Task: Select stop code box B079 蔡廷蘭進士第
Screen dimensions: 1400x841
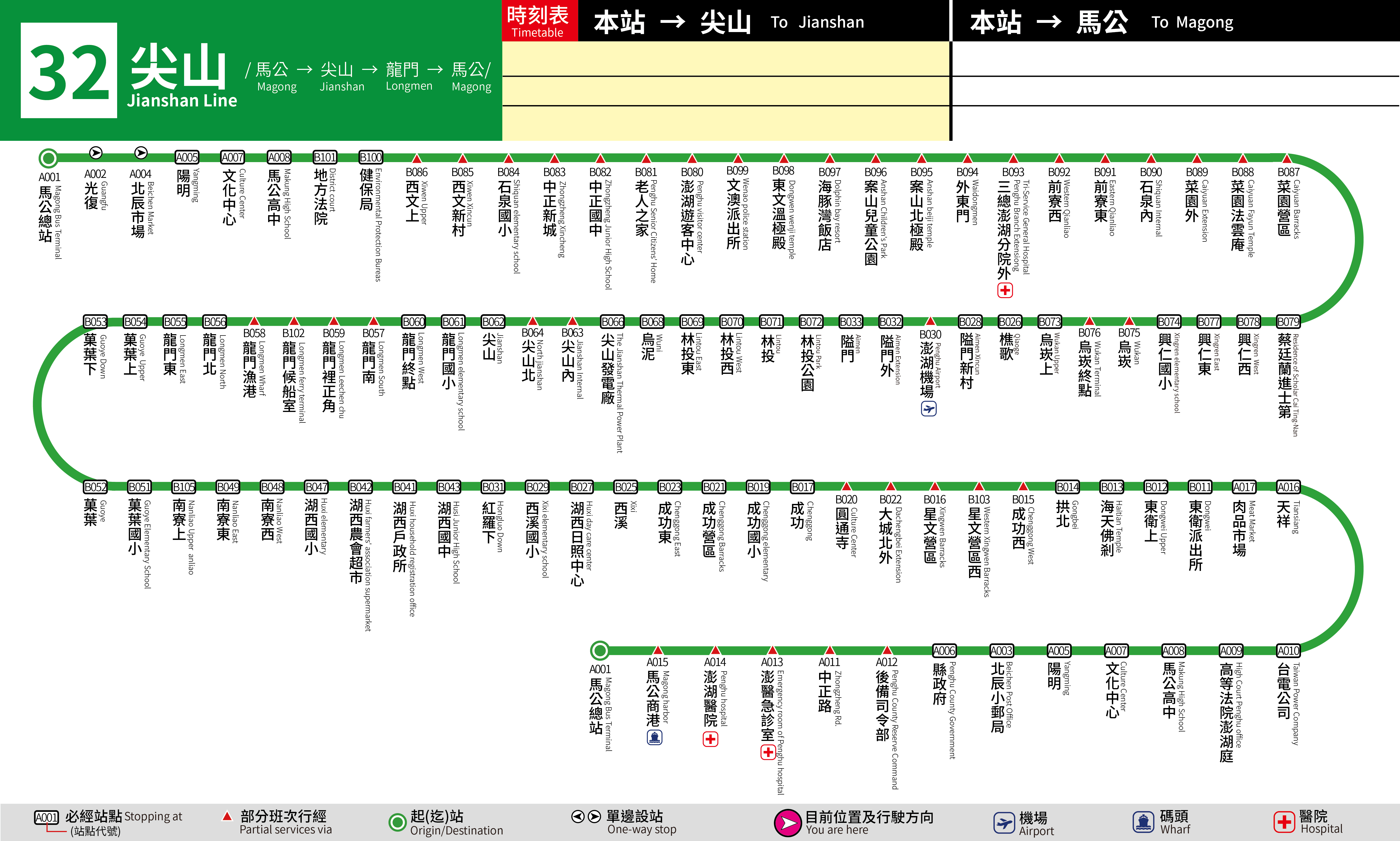Action: coord(1288,322)
